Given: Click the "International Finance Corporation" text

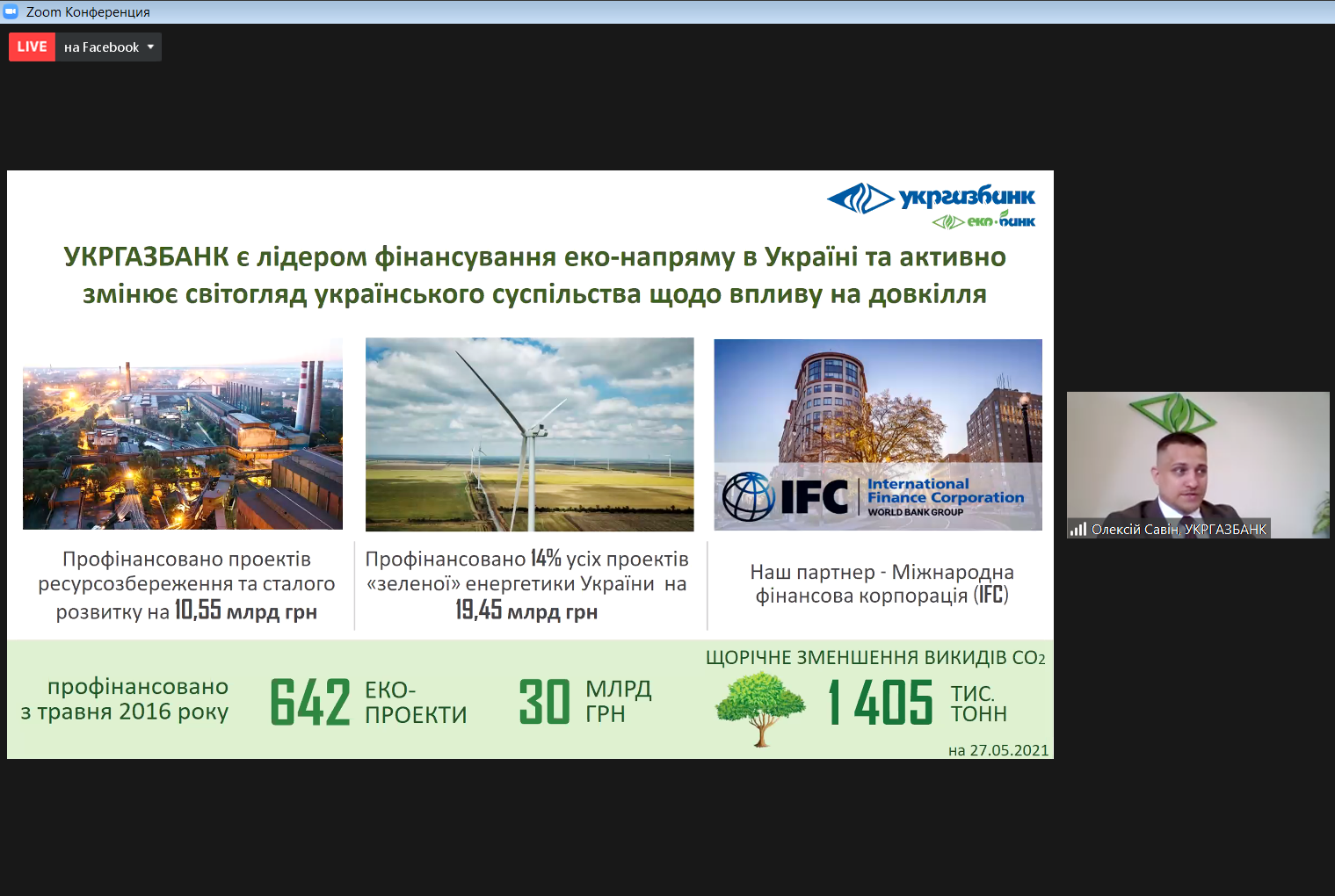Looking at the screenshot, I should point(945,491).
